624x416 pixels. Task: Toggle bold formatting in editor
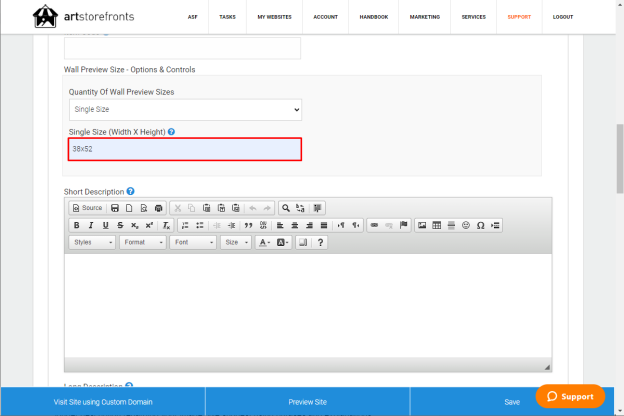coord(76,225)
